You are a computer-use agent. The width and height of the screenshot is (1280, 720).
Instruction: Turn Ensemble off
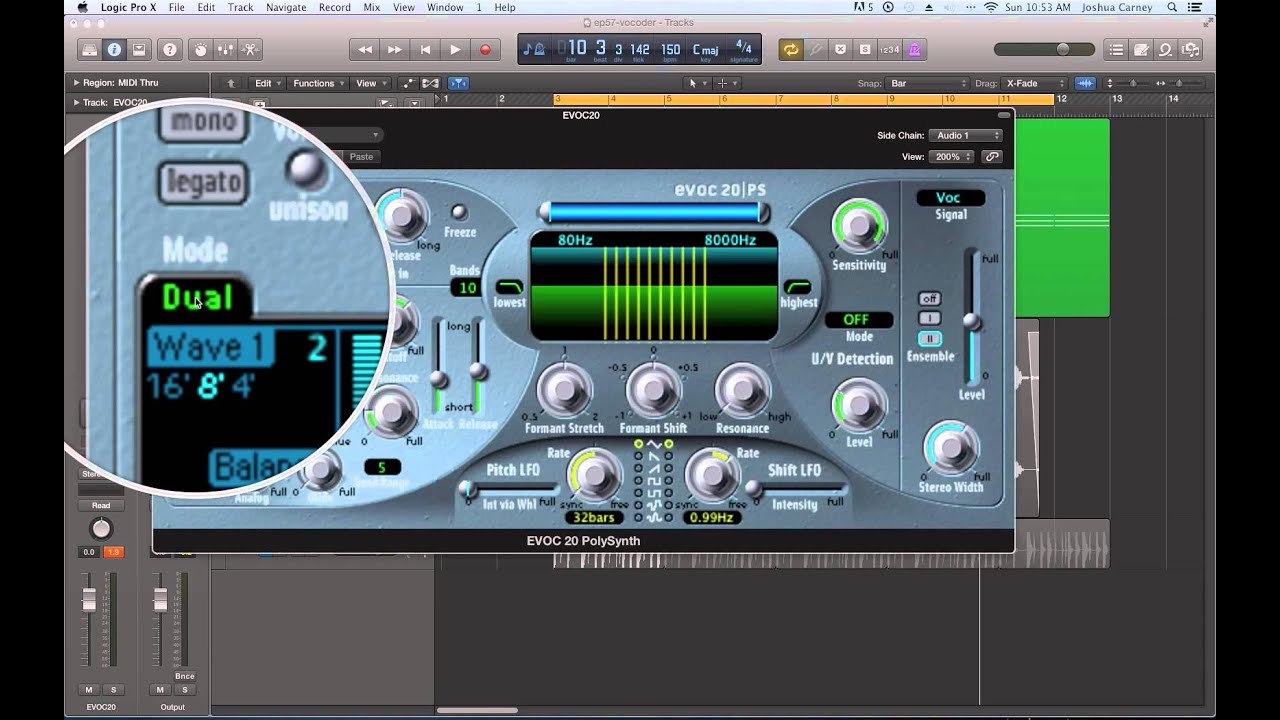coord(929,299)
